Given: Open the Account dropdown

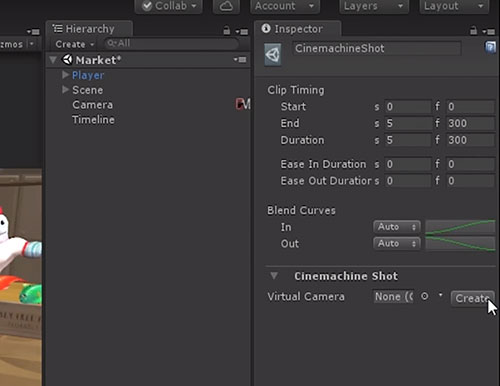Looking at the screenshot, I should [x=285, y=6].
